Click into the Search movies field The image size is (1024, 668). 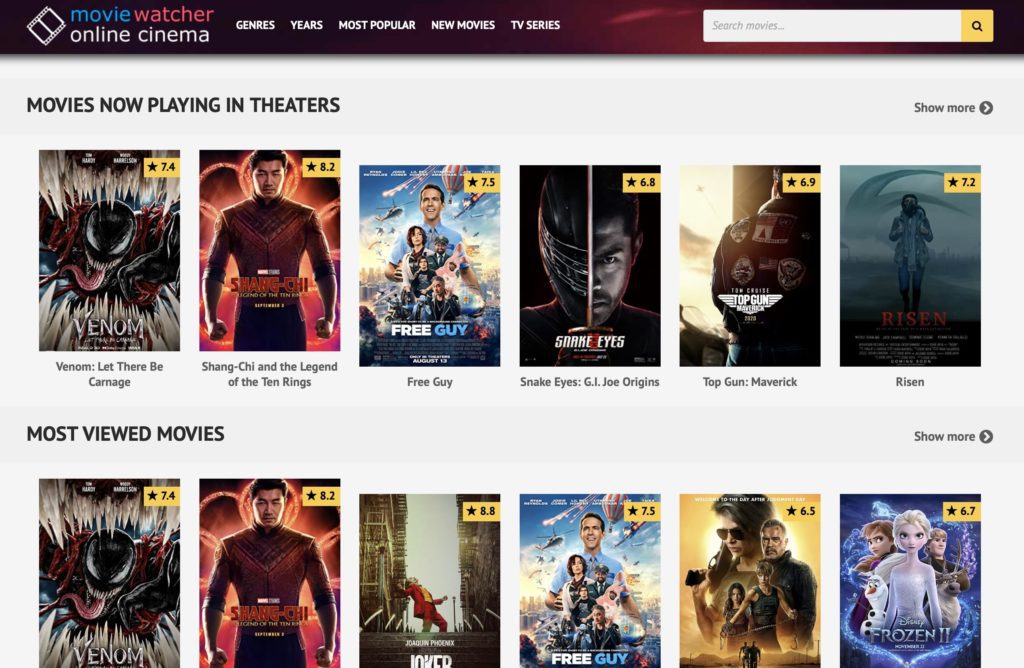pos(831,25)
